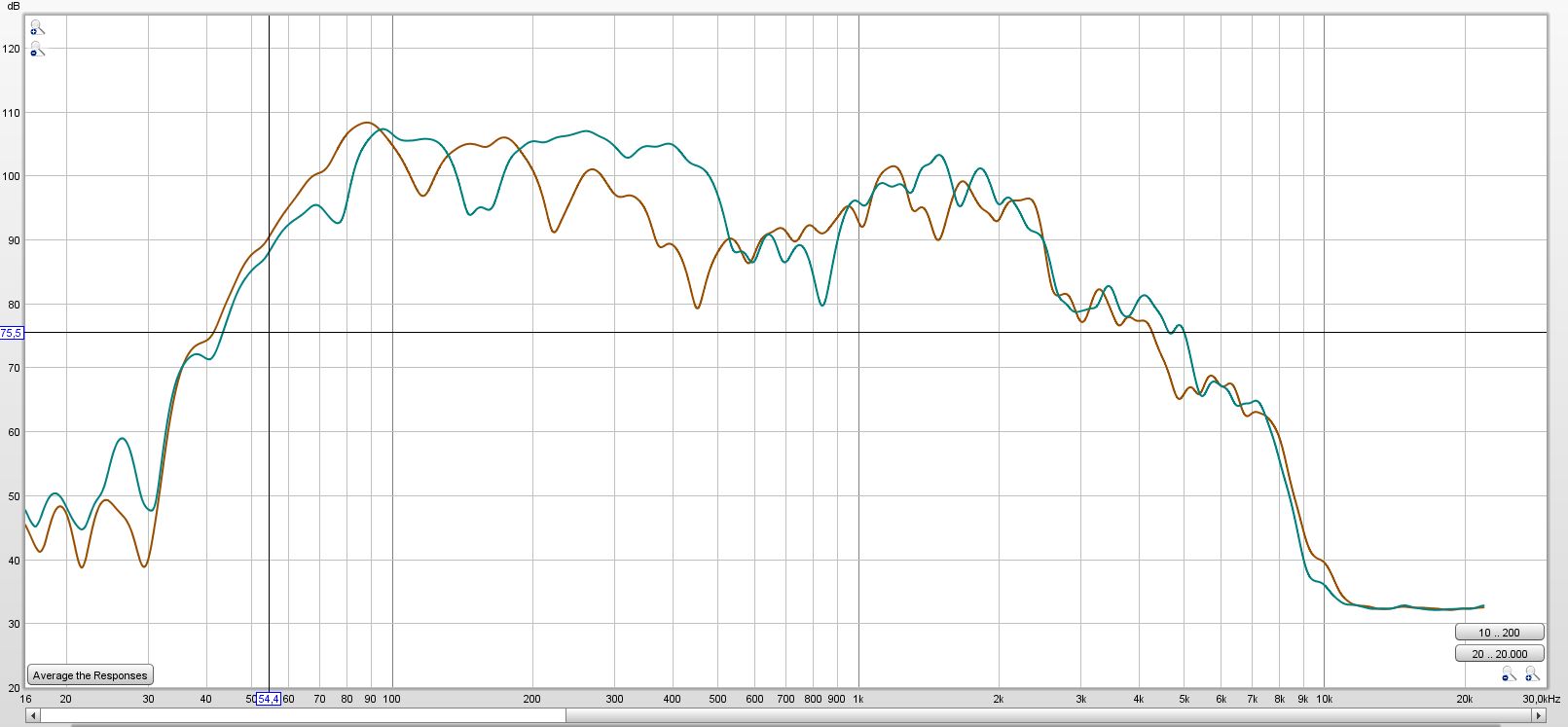Set frequency range to 10 .. 200
This screenshot has height=727, width=1568.
[1499, 633]
